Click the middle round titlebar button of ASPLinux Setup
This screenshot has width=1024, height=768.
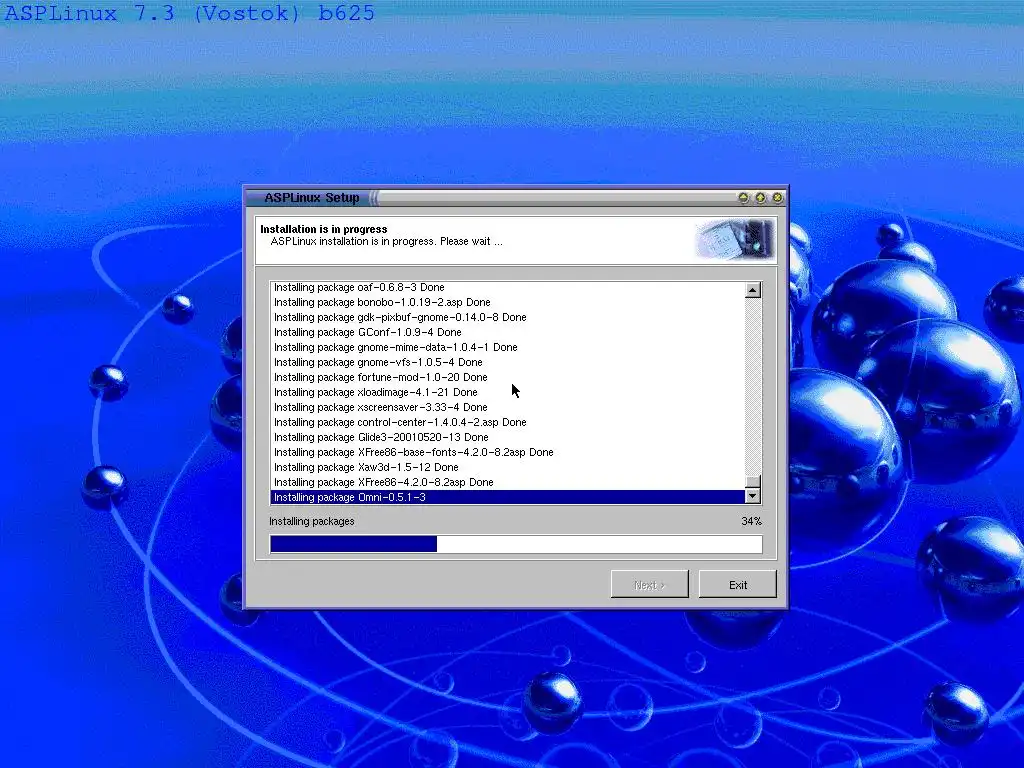coord(760,197)
